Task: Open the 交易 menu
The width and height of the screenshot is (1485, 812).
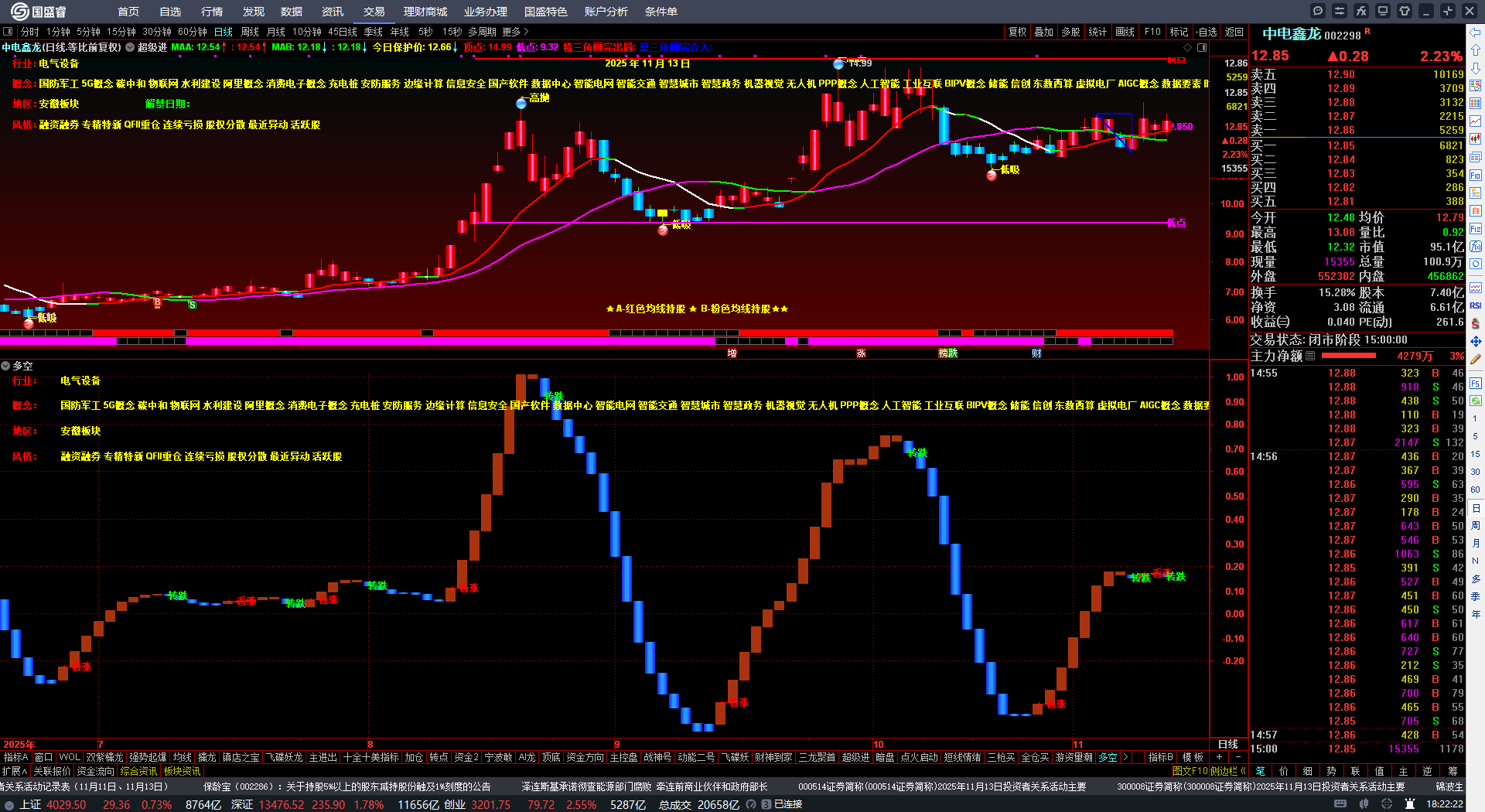Action: click(x=374, y=12)
